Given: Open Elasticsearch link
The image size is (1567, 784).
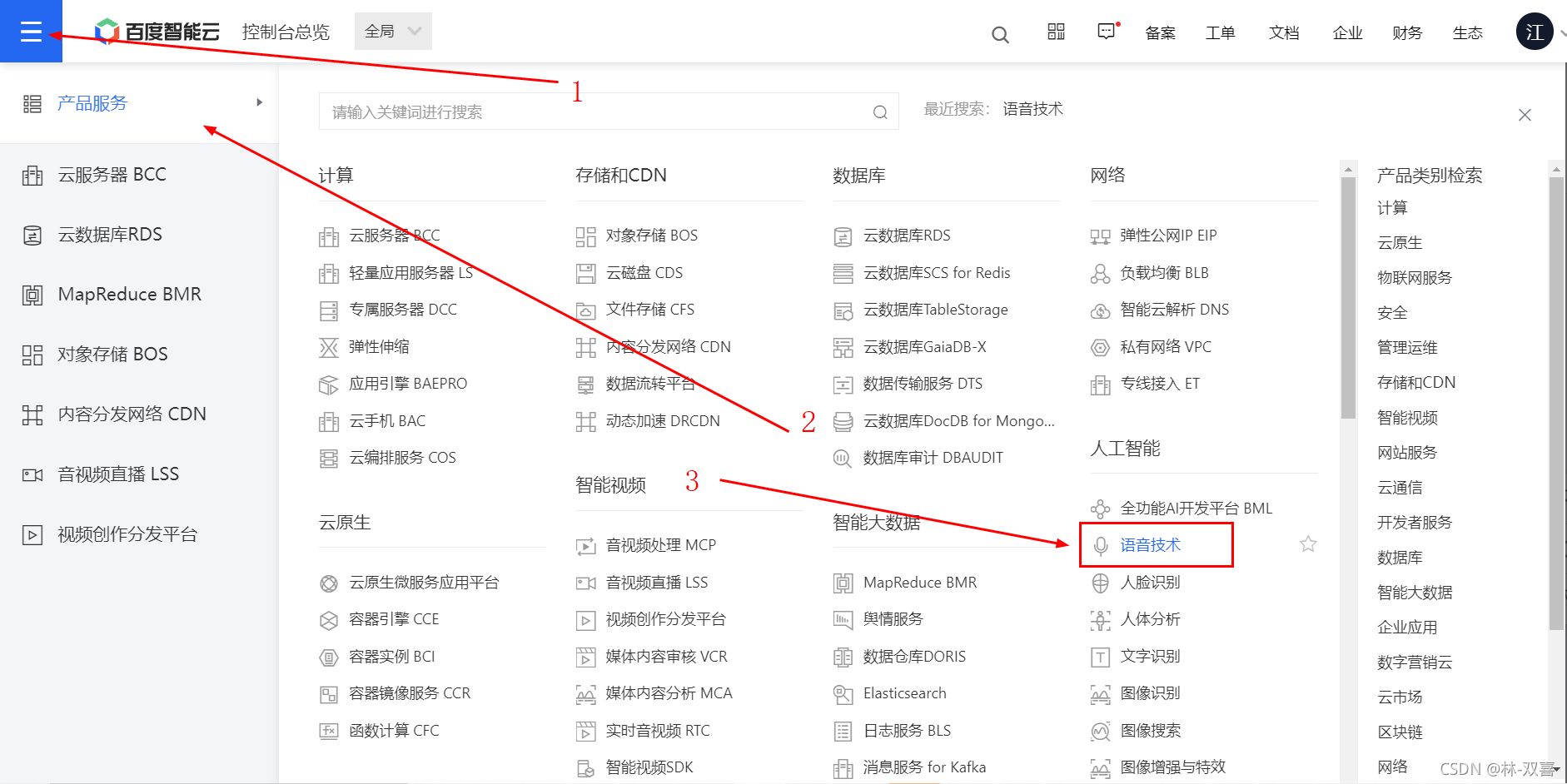Looking at the screenshot, I should pos(904,693).
